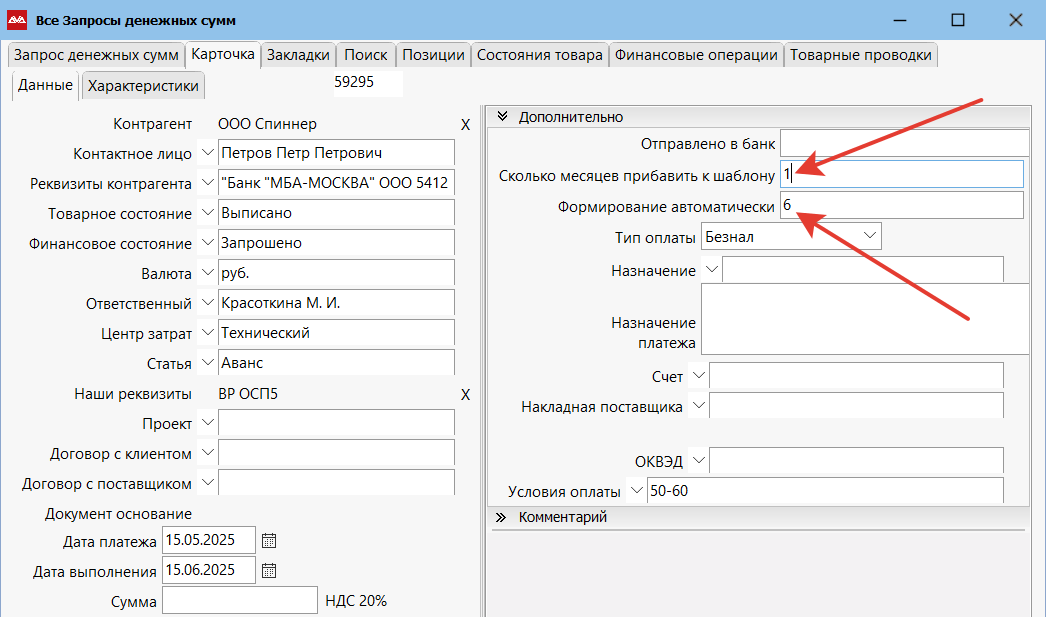Open Контактное лицо dropdown arrow
This screenshot has width=1046, height=617.
pos(207,153)
